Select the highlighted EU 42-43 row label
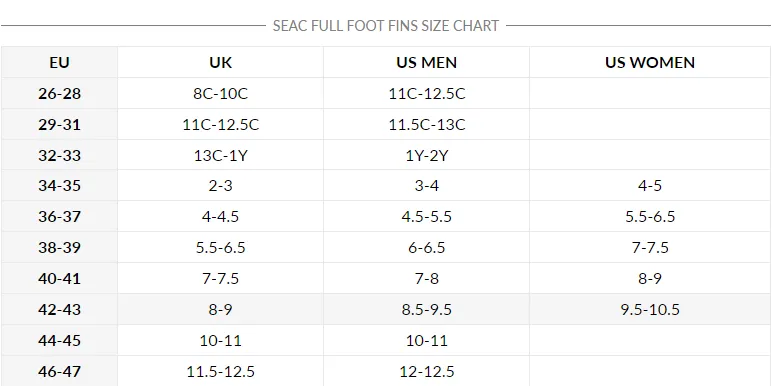The width and height of the screenshot is (773, 386). 59,310
